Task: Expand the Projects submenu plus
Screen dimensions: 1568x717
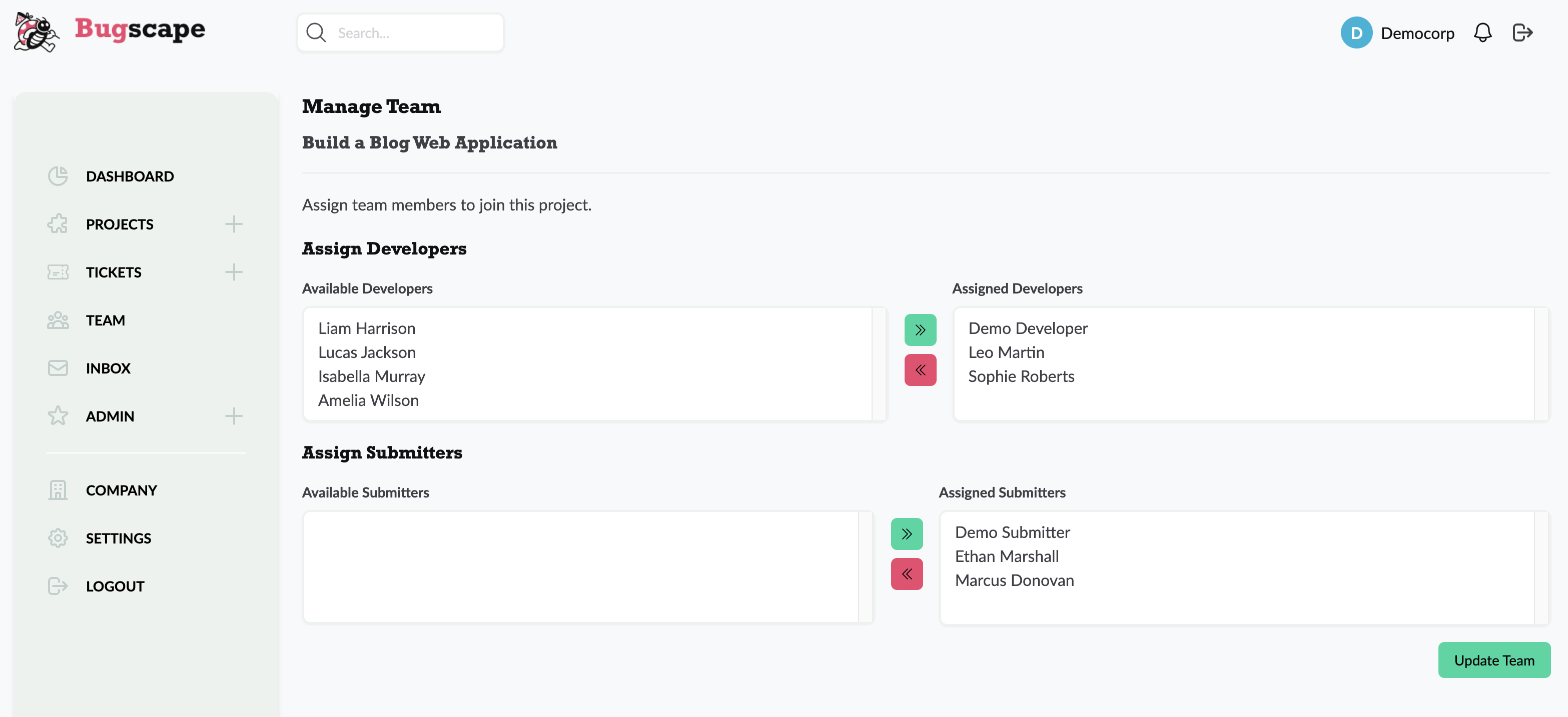Action: point(234,224)
